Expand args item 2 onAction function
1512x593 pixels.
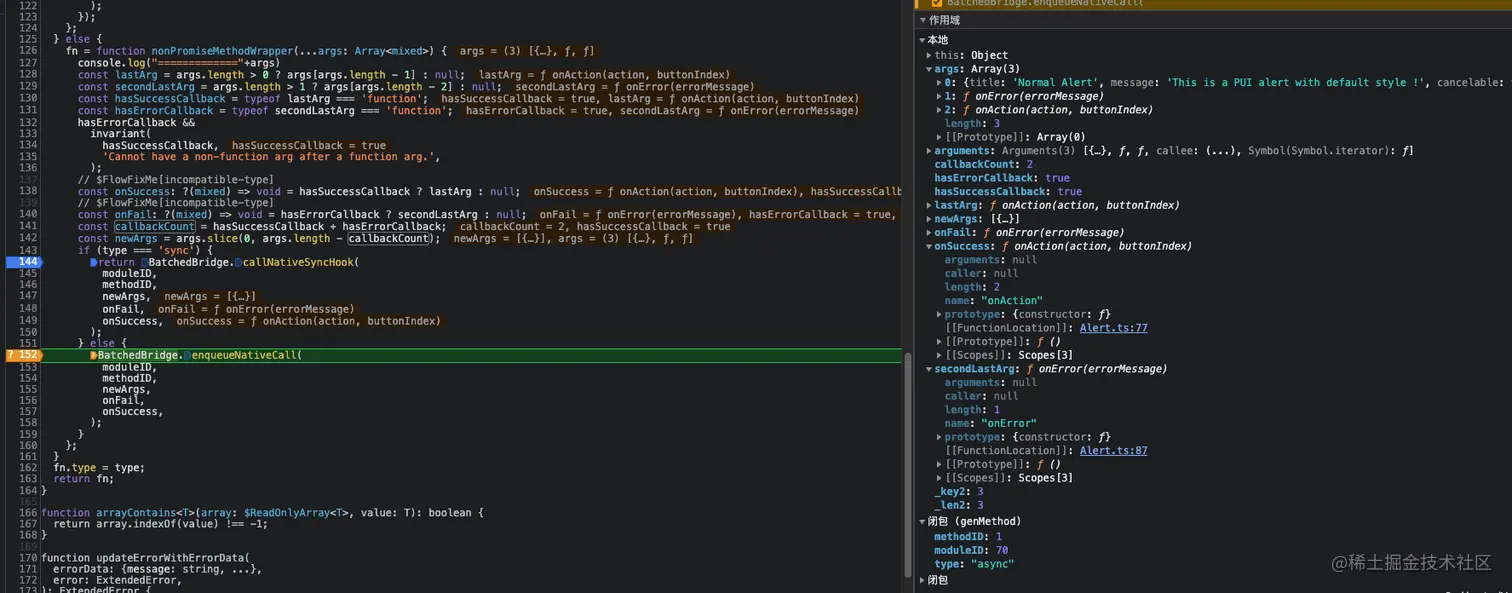(939, 110)
